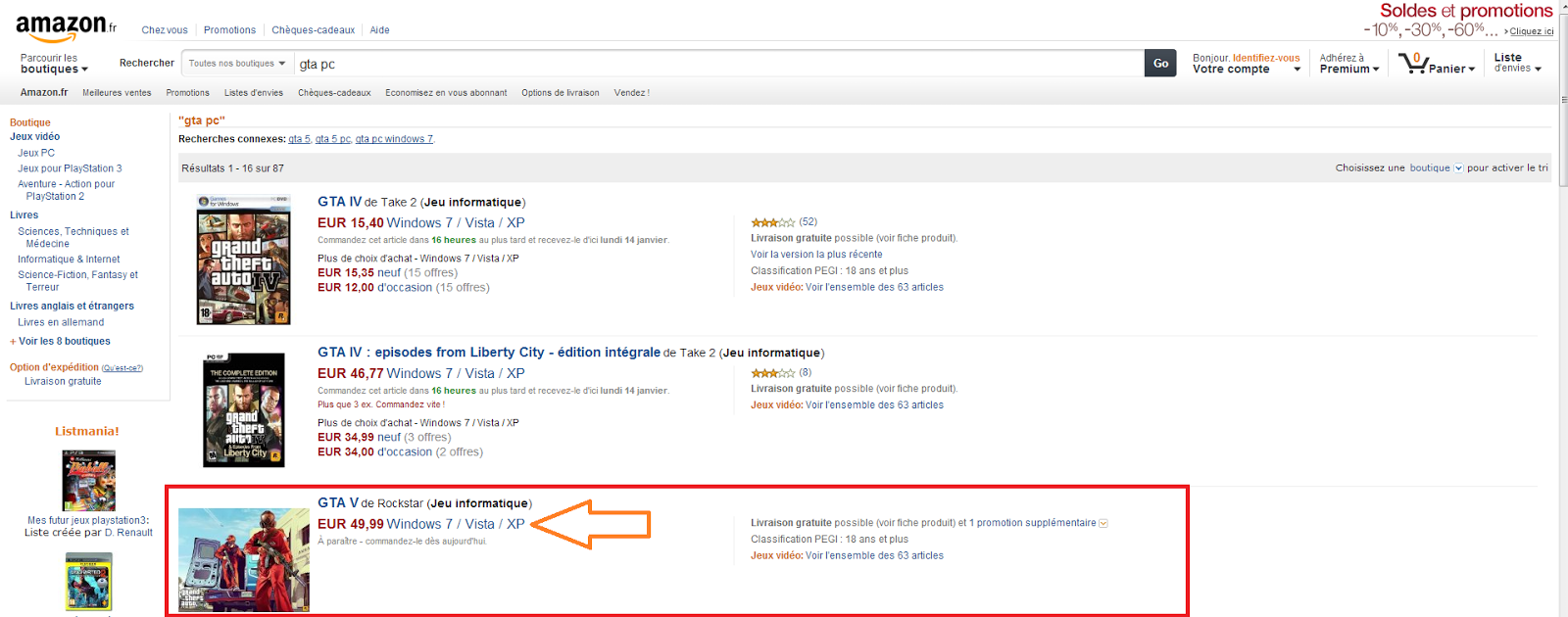Open the 'Soldes et promotions' banner

pyautogui.click(x=1458, y=21)
